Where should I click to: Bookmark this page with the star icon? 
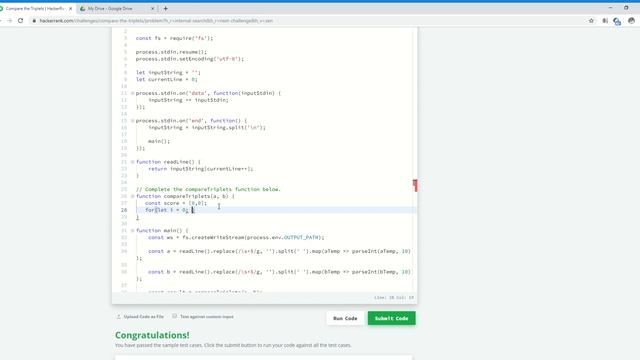(591, 20)
